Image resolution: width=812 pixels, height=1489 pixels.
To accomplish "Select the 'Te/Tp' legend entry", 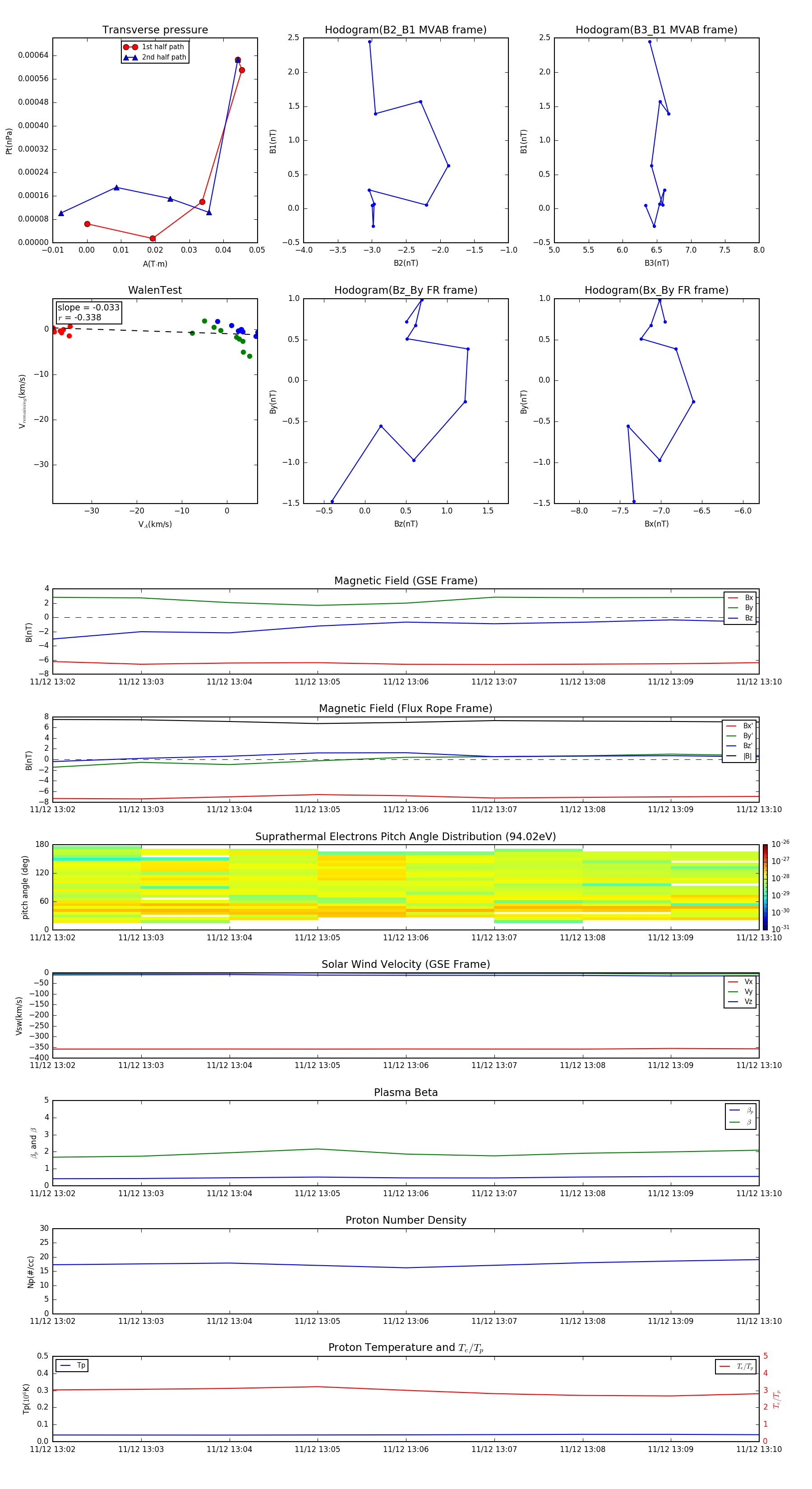I will (736, 1366).
